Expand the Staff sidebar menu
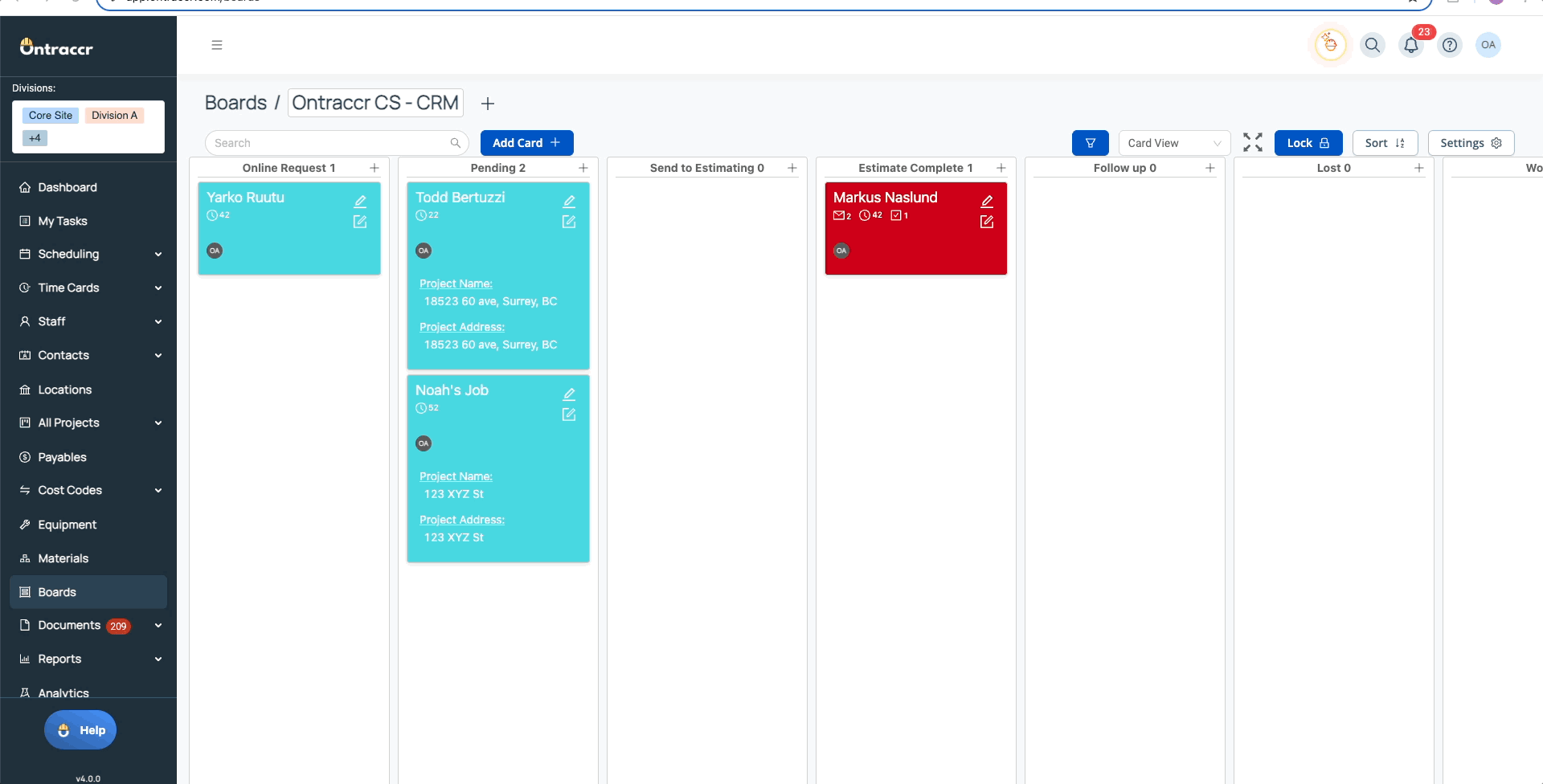The image size is (1543, 784). 88,321
